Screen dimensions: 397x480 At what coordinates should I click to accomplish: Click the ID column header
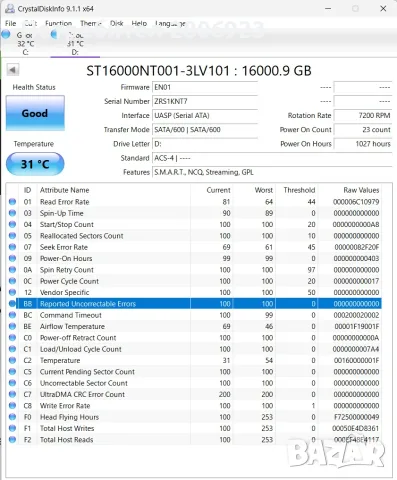click(x=27, y=190)
